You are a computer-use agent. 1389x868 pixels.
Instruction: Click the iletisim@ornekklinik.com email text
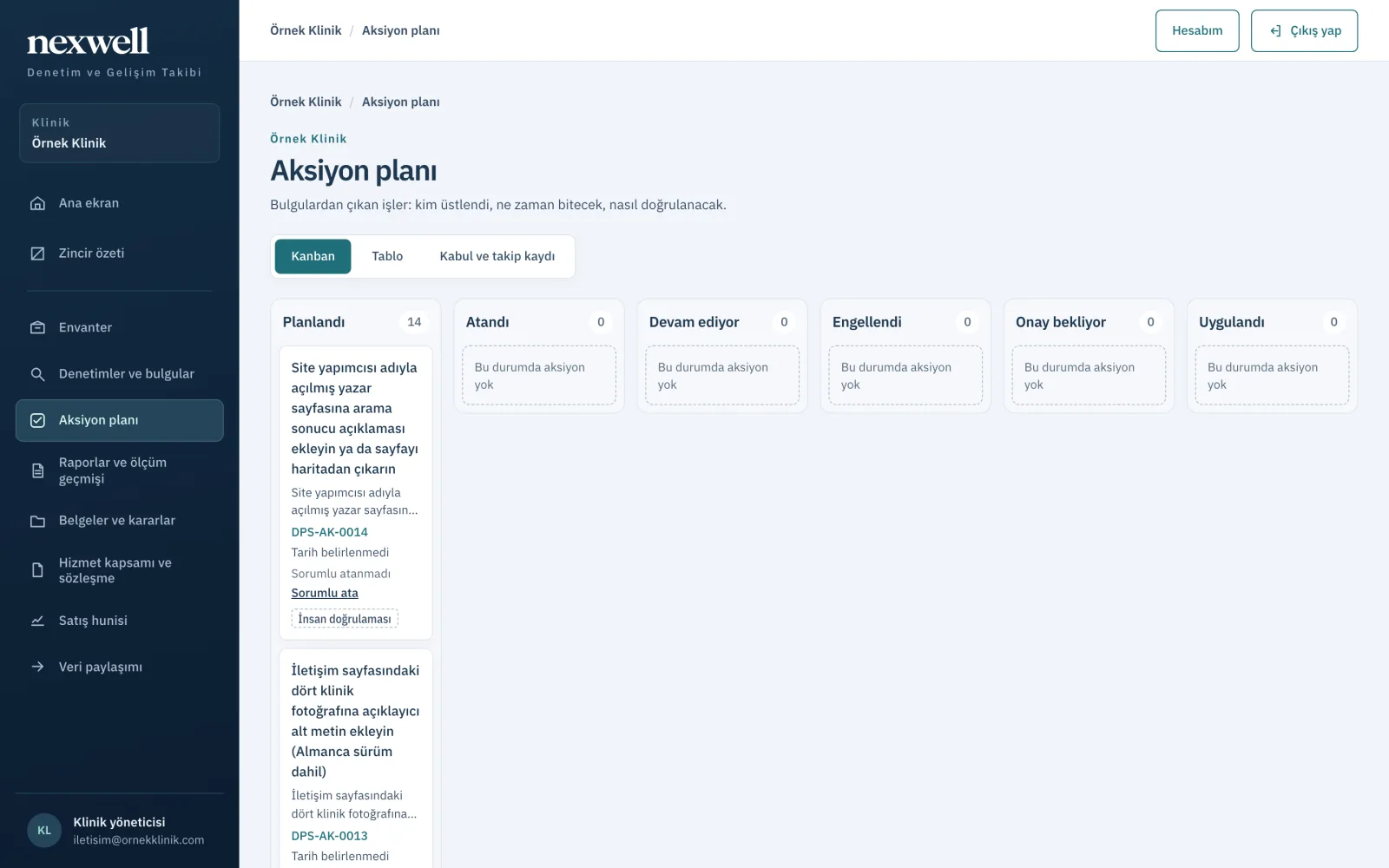(x=139, y=840)
